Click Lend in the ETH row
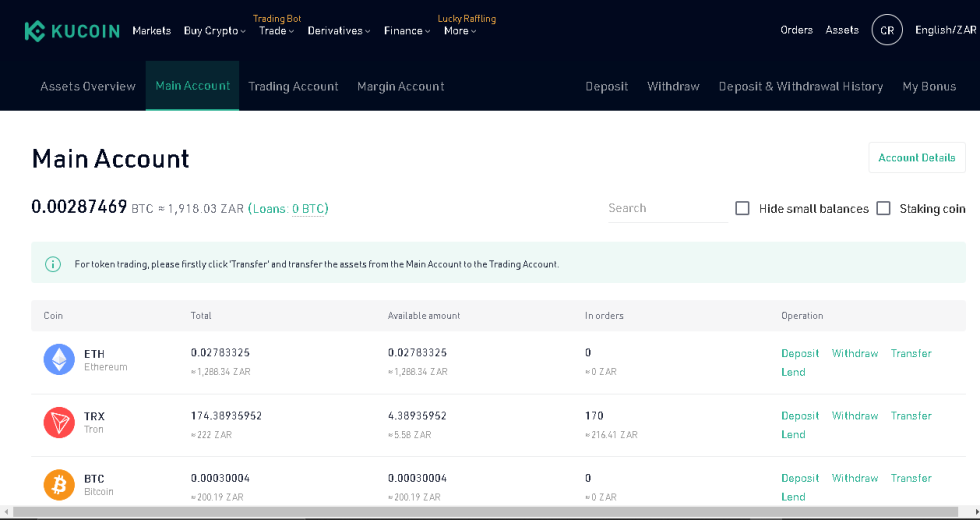This screenshot has width=980, height=520. pos(793,372)
